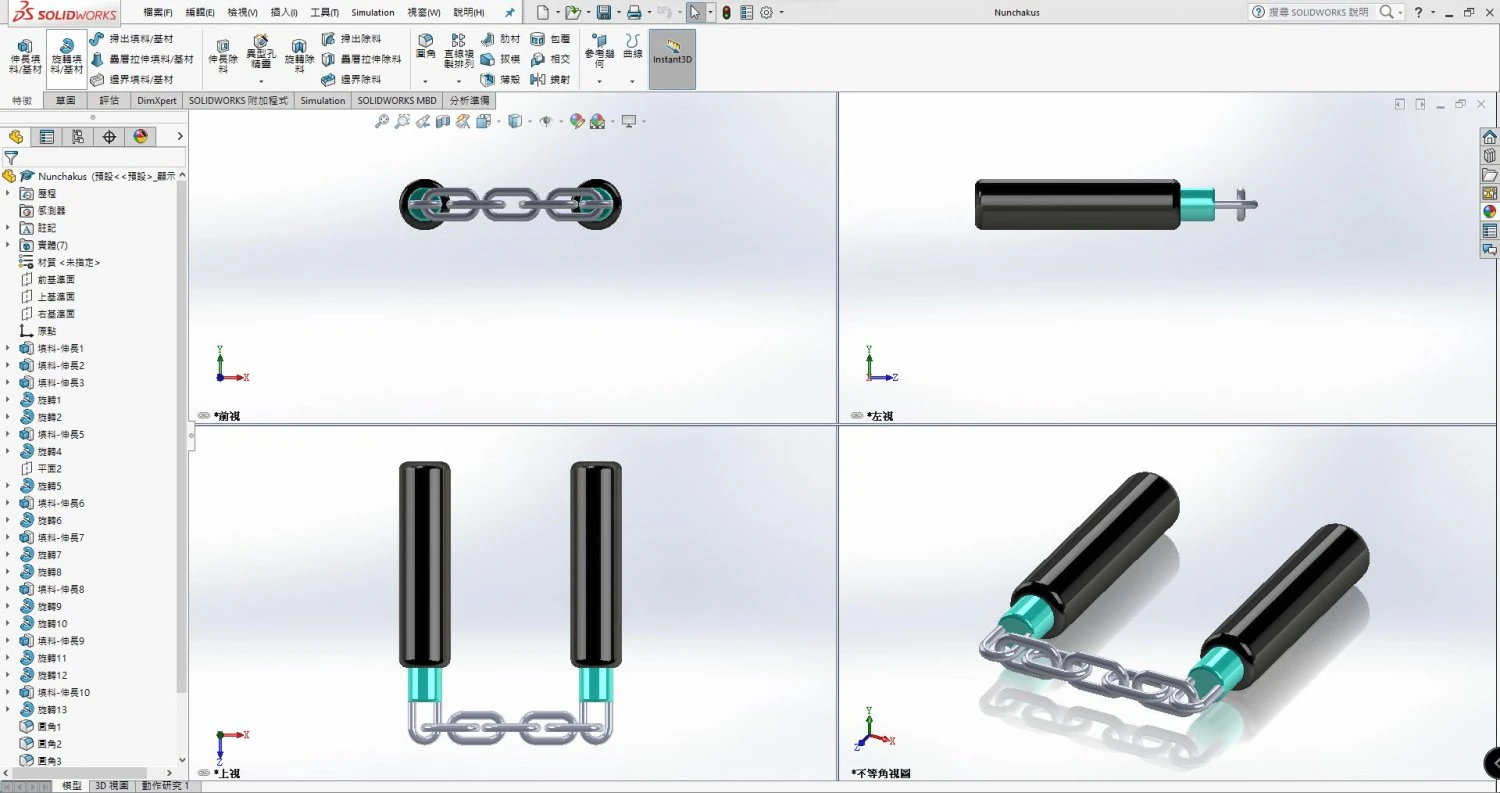
Task: Choose the 掃出填料/基材 sweep boss tool
Action: 131,39
